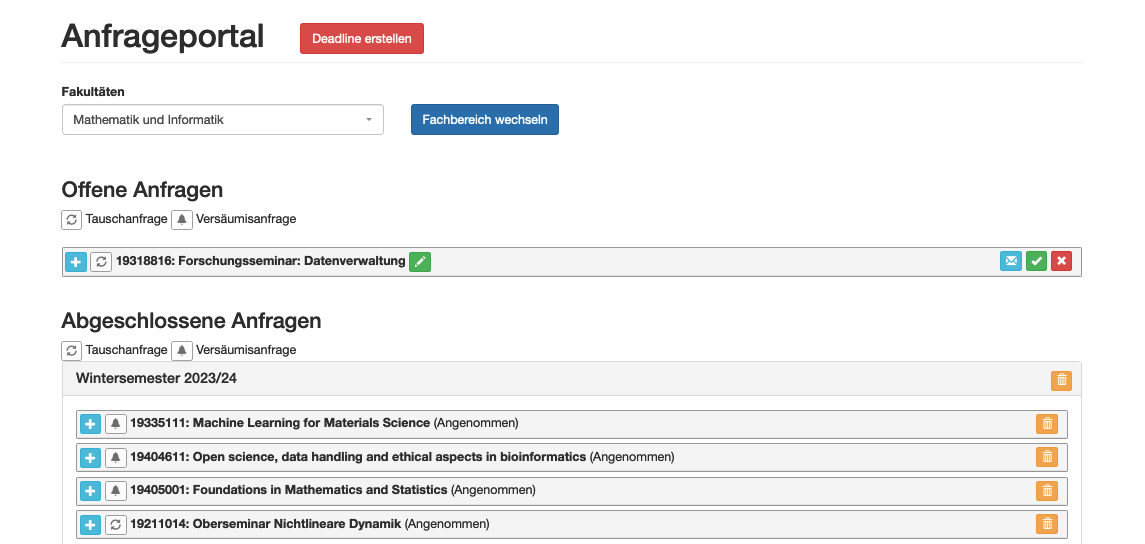
Task: Select the text 19318816: Forschungsseminar: Datenverwaltung
Action: (261, 261)
